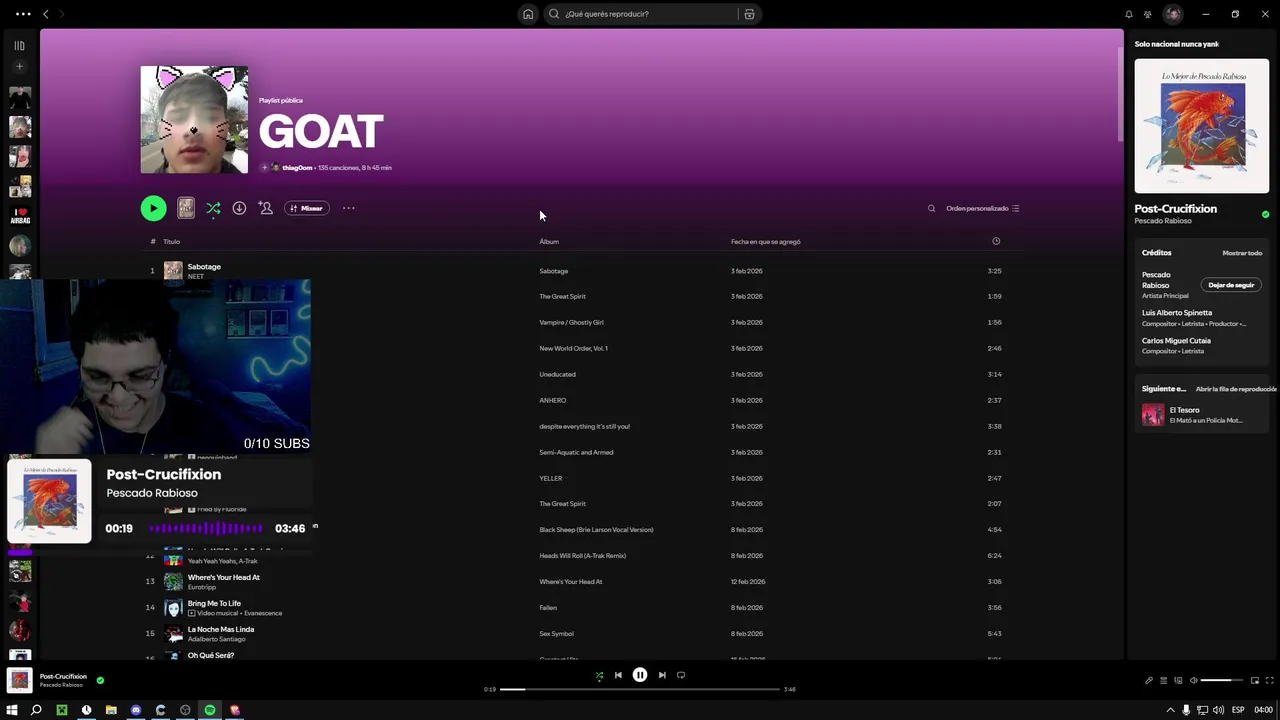Open more options for GOAT playlist
1280x720 pixels.
point(348,208)
